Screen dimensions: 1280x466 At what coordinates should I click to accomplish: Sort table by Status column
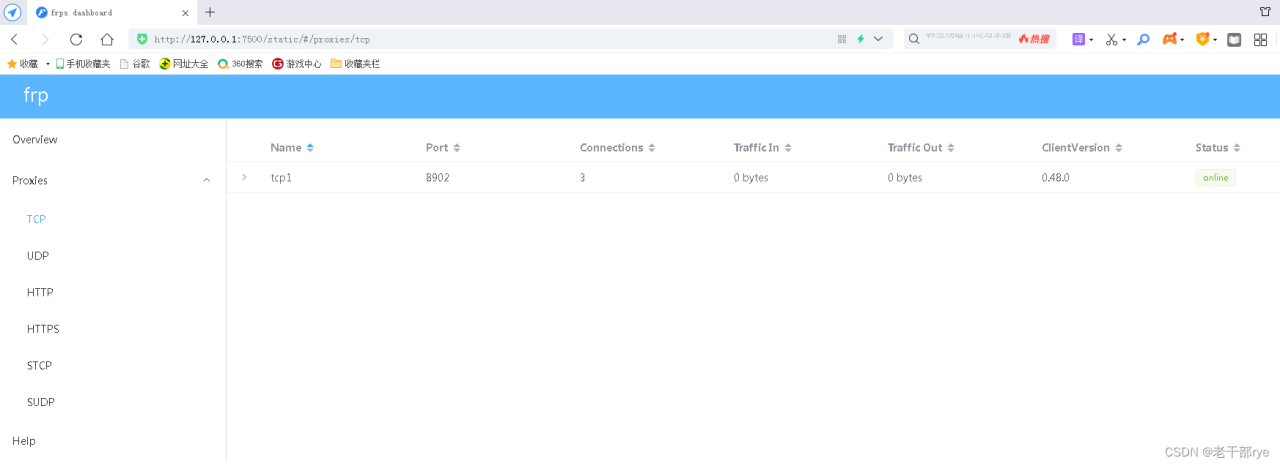1217,147
